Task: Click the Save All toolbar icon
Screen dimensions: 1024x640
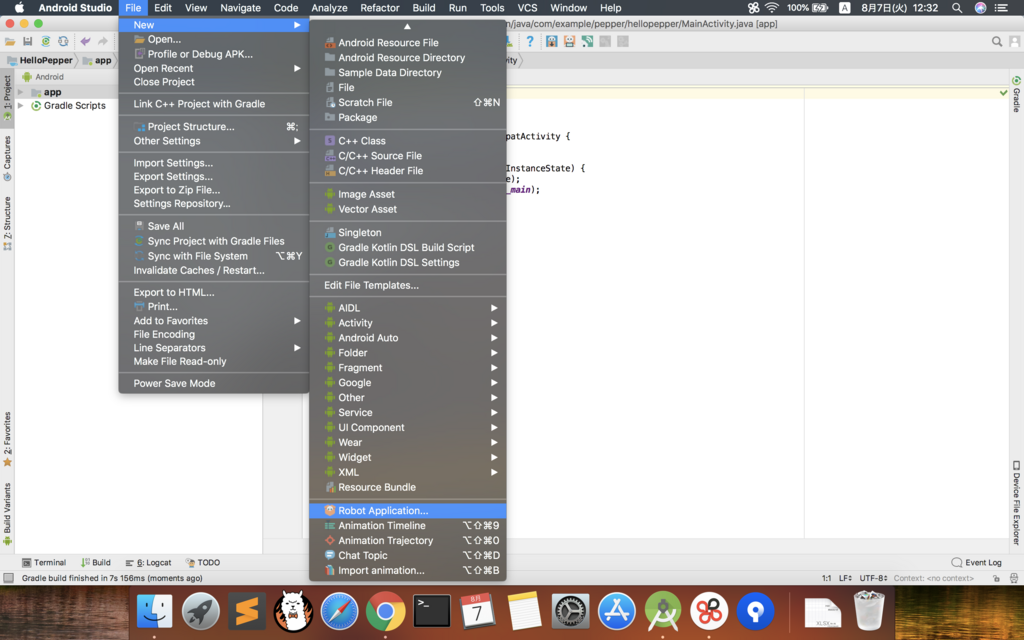Action: coord(27,41)
